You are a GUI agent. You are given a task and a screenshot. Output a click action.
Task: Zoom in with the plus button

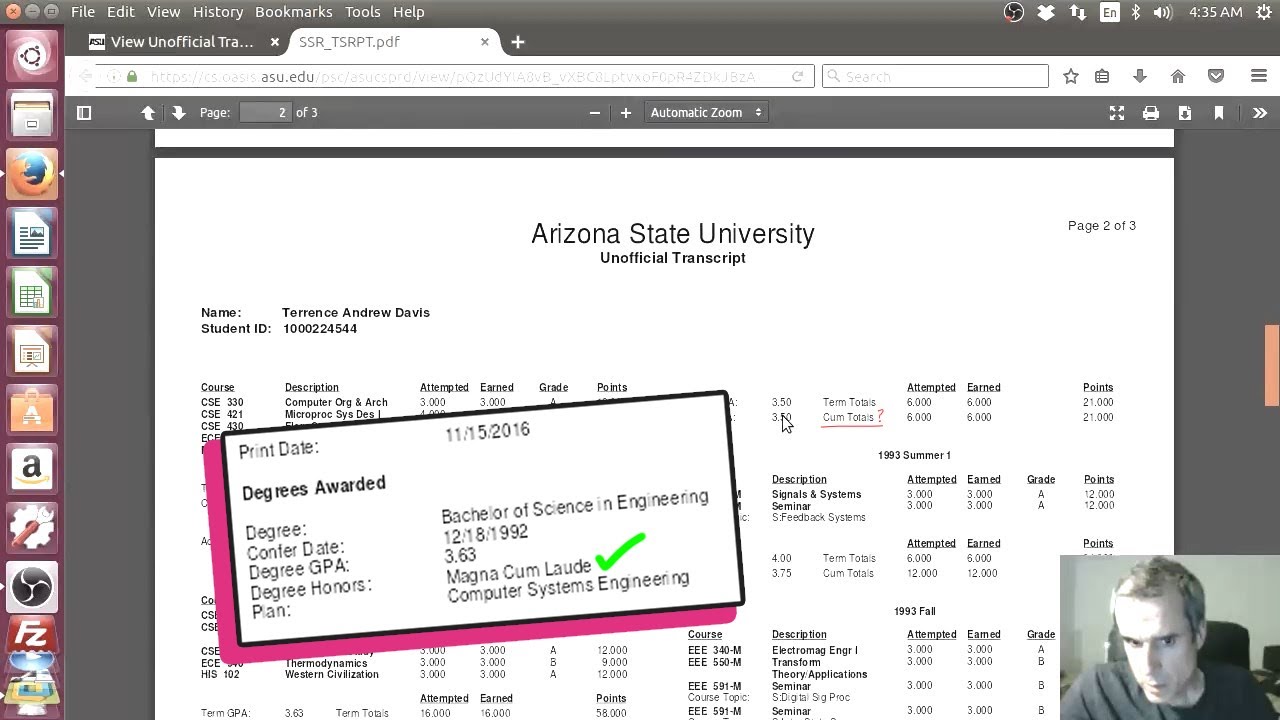click(626, 113)
